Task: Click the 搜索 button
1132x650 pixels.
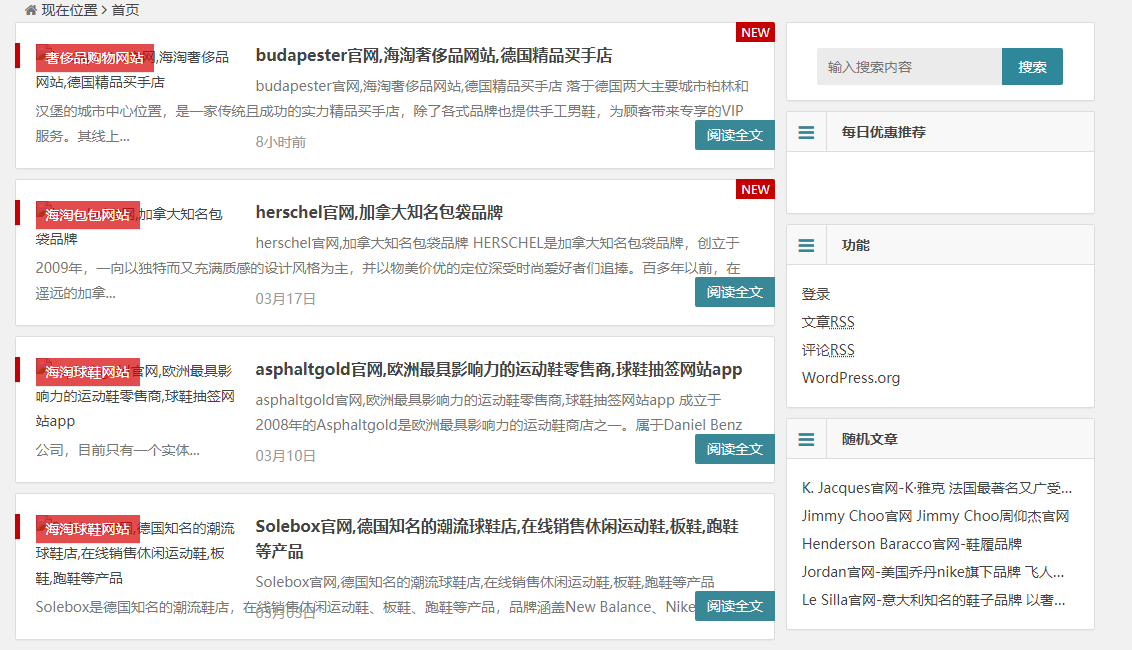Action: pyautogui.click(x=1032, y=66)
